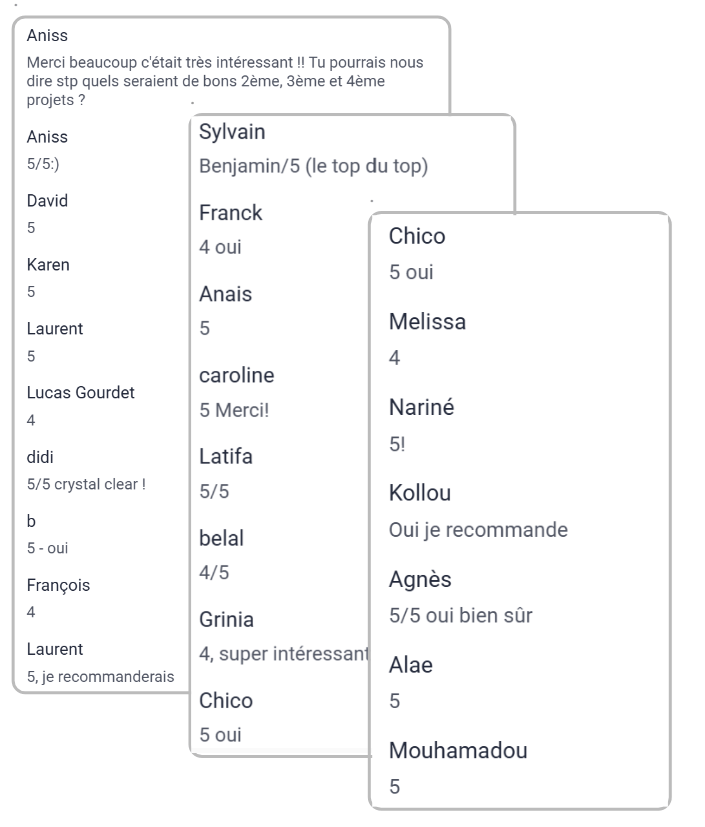
Task: Select François's name in chat
Action: point(59,585)
